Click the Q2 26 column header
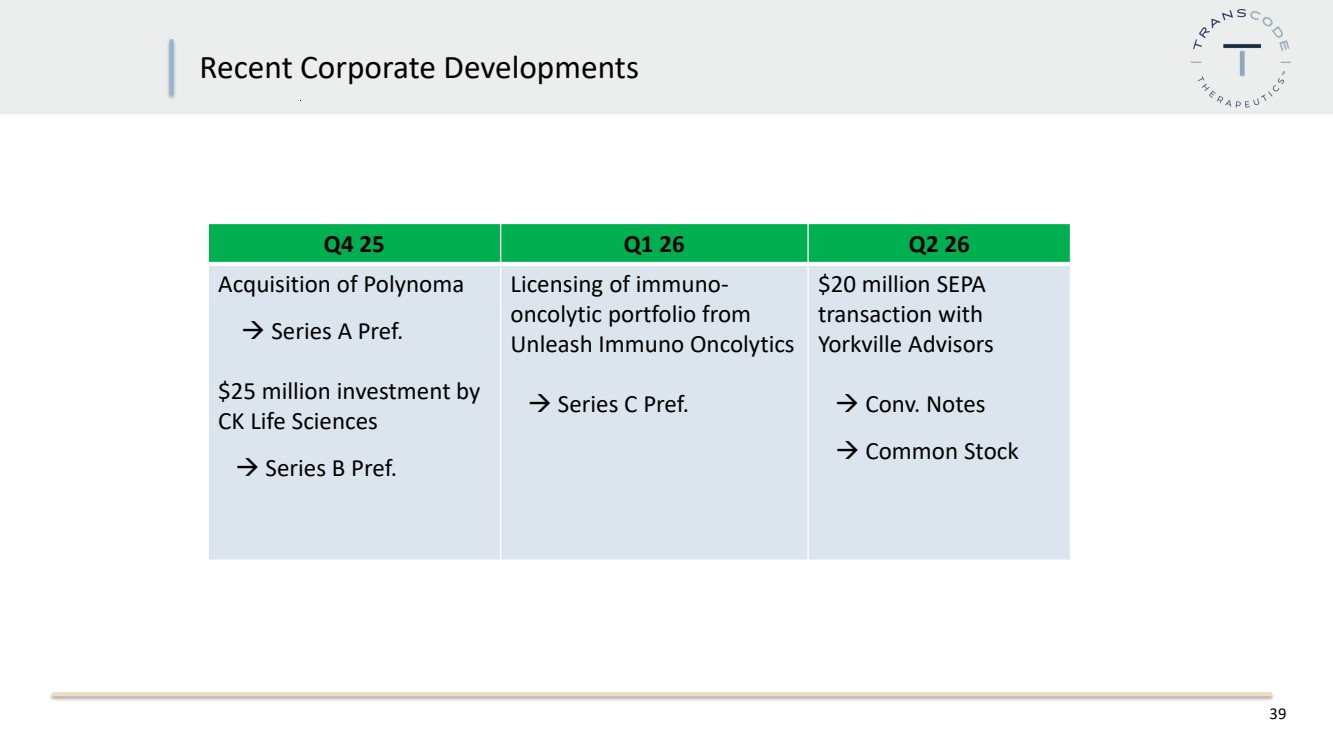 (938, 244)
